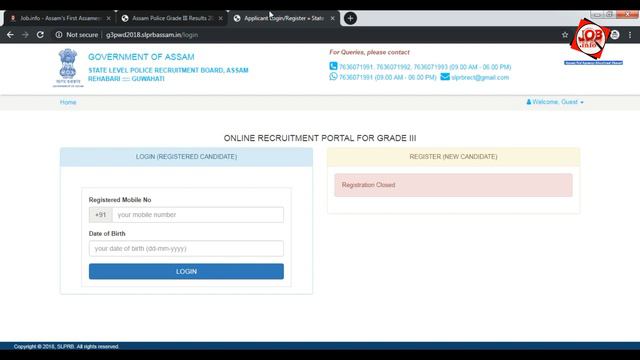This screenshot has width=640, height=360.
Task: Click the WhatsApp icon in contact info
Action: pos(333,77)
